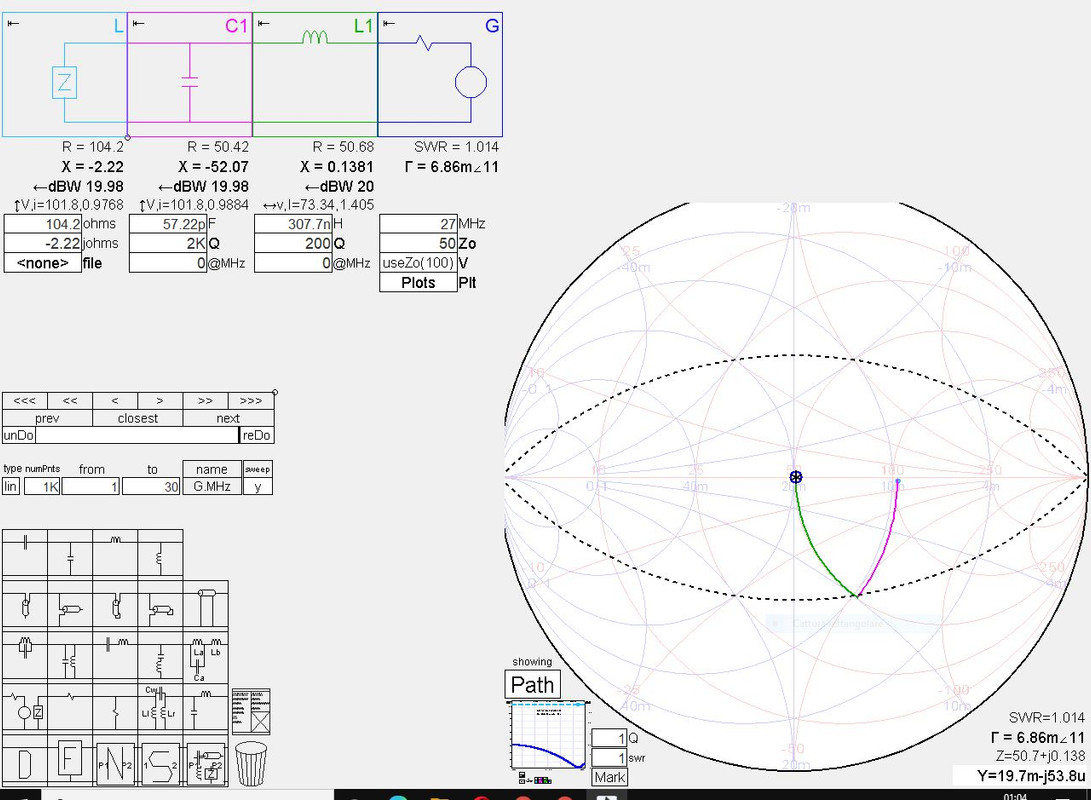Edit the G.MHz sweep name field
This screenshot has height=800, width=1091.
point(212,486)
